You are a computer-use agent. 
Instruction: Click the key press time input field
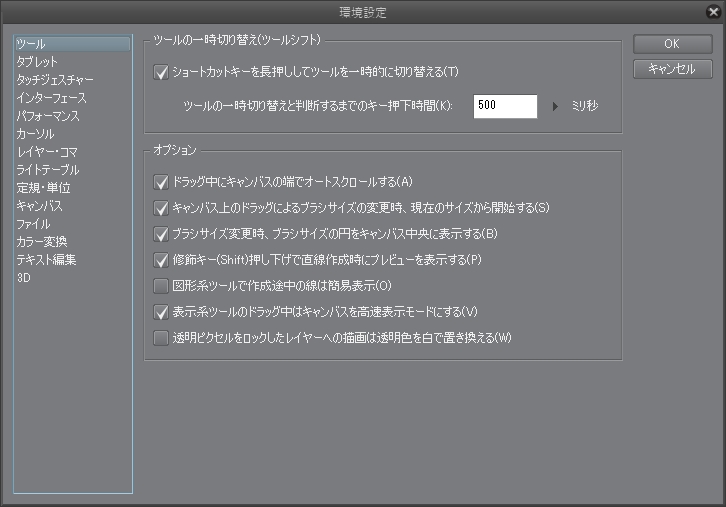[x=505, y=105]
